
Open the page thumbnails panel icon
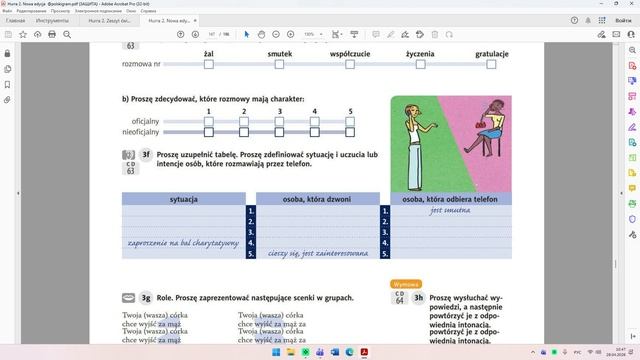7,69
